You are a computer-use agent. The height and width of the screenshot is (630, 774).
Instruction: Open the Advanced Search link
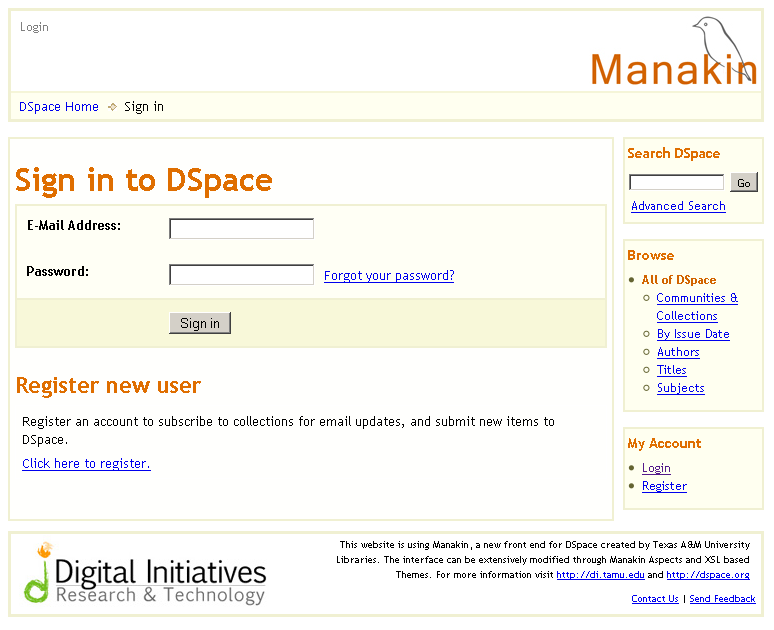[678, 206]
